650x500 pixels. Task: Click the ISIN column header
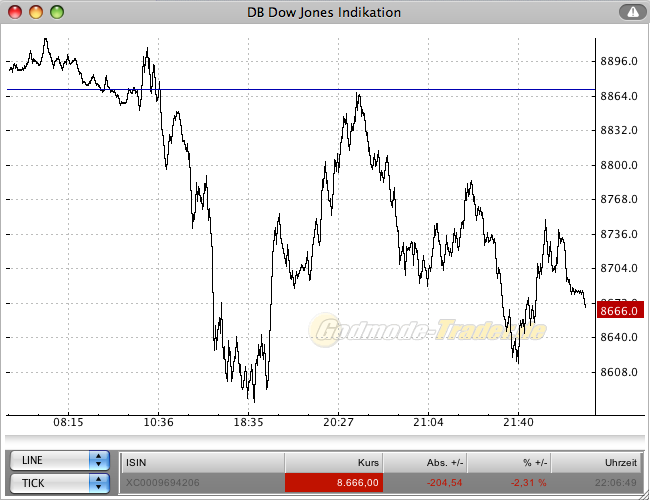pyautogui.click(x=203, y=463)
